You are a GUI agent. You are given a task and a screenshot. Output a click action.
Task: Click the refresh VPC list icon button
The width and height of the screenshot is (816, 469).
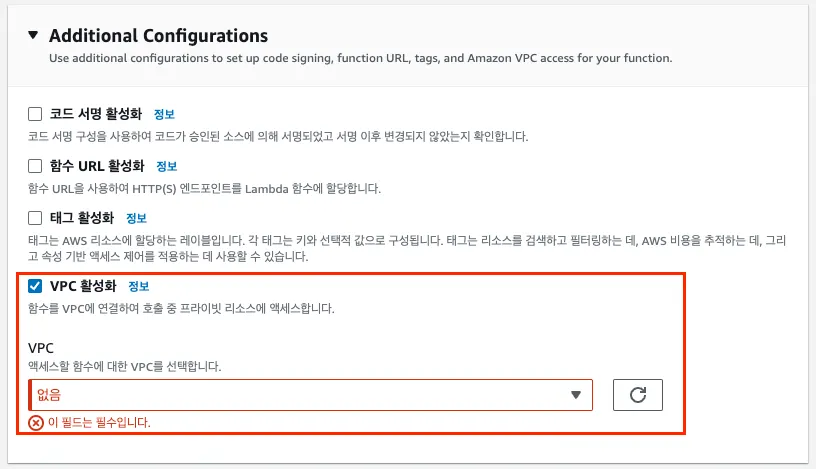pos(637,395)
